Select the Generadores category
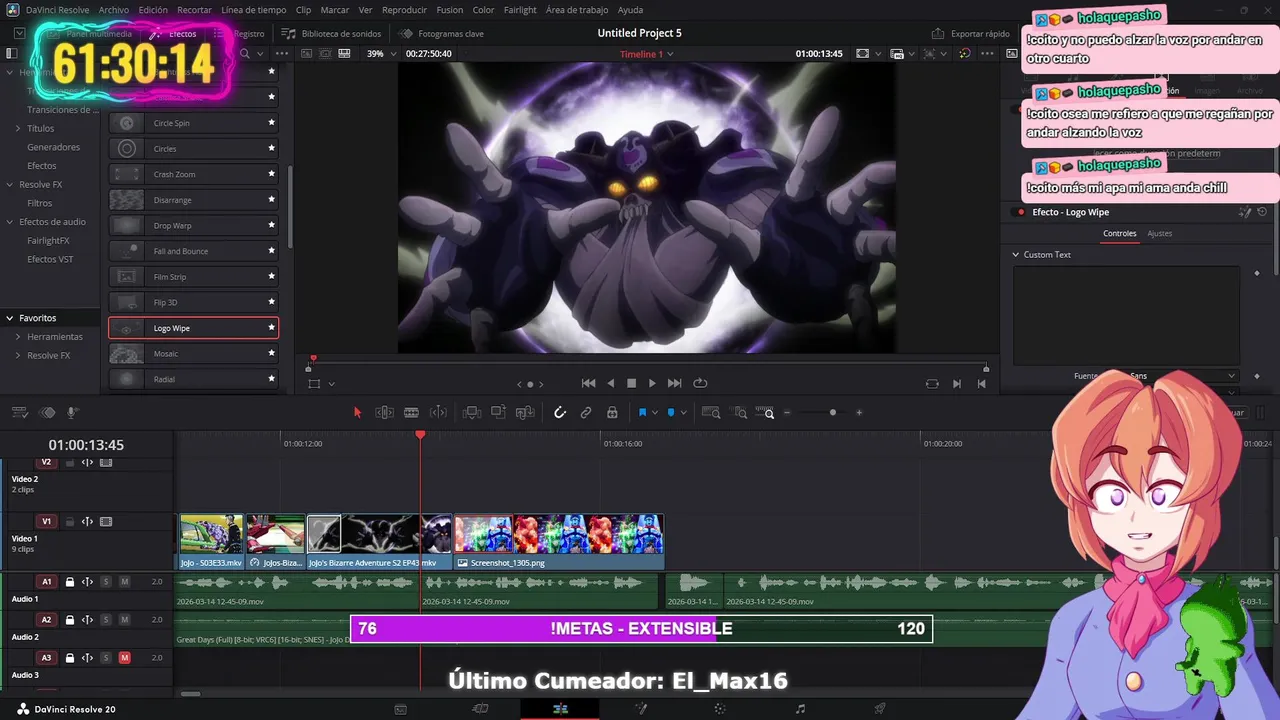 click(x=53, y=147)
